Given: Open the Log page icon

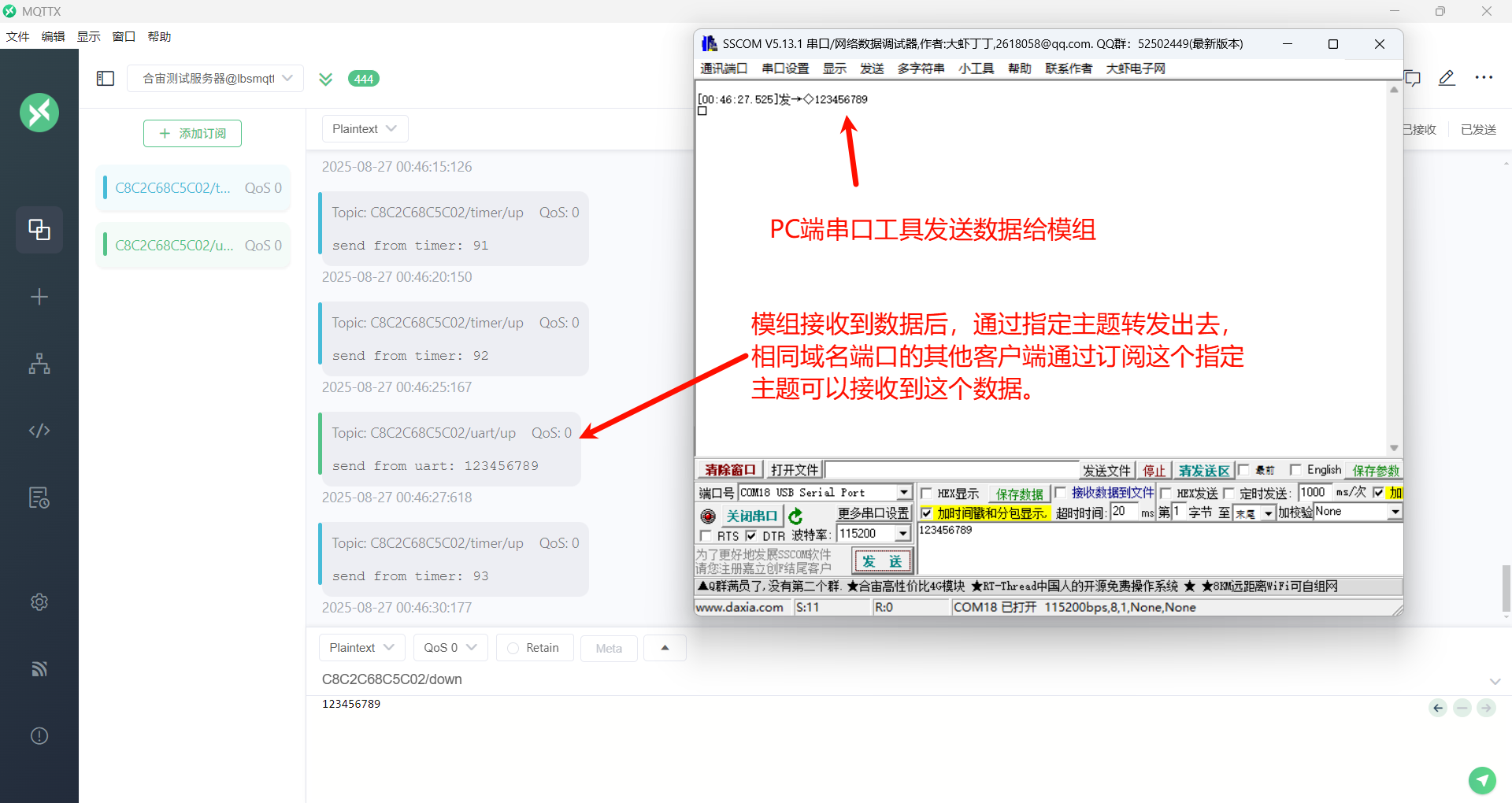Looking at the screenshot, I should coord(39,498).
